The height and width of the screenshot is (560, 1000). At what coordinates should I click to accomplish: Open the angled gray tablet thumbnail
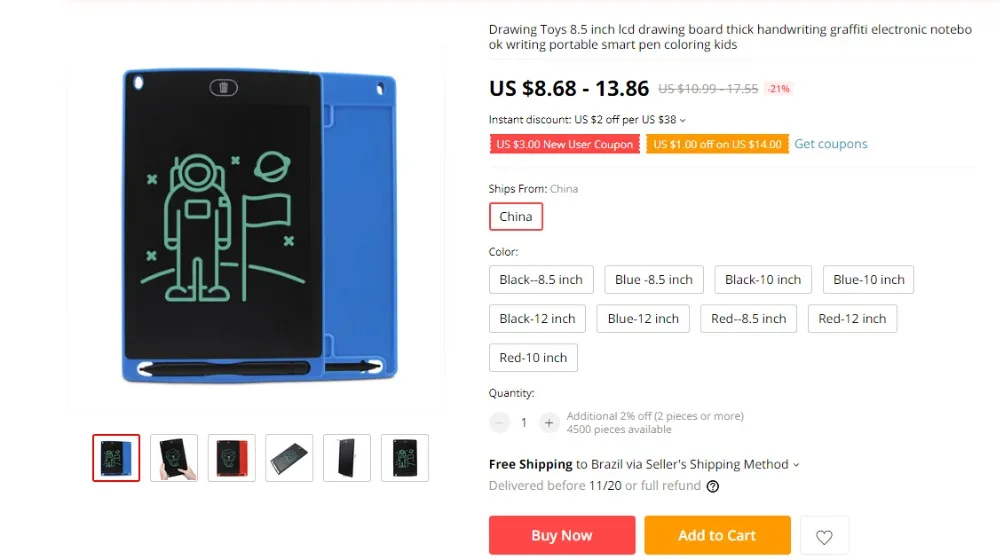(x=289, y=458)
